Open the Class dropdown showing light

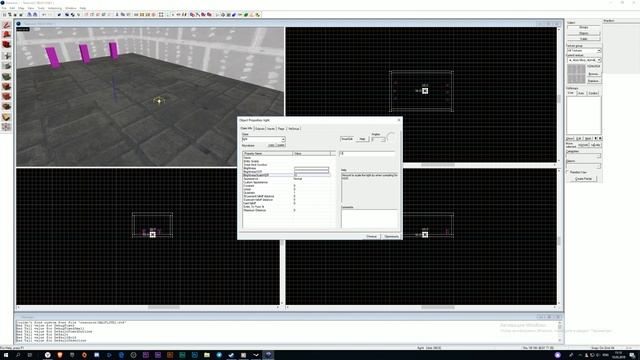(263, 140)
